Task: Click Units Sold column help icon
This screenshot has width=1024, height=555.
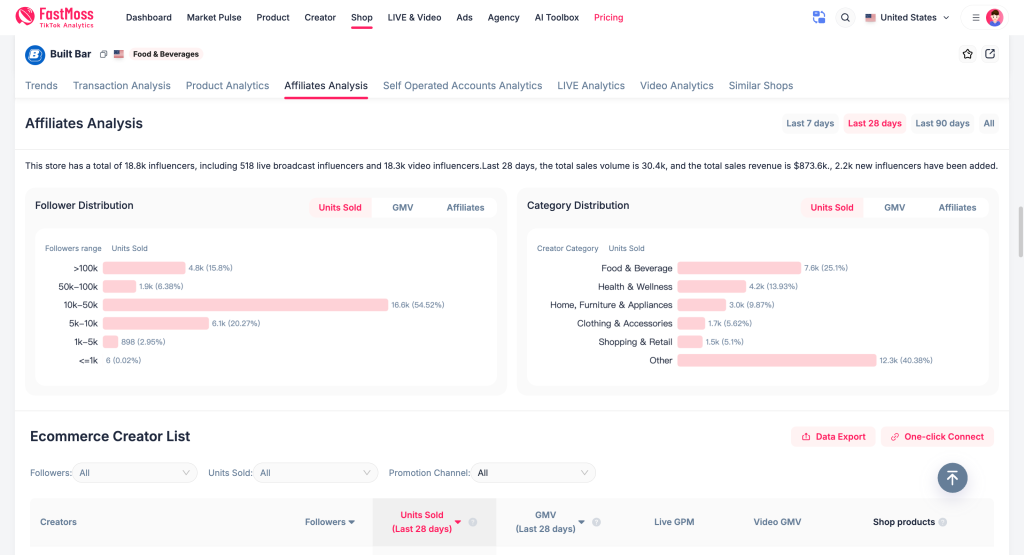Action: (x=473, y=522)
